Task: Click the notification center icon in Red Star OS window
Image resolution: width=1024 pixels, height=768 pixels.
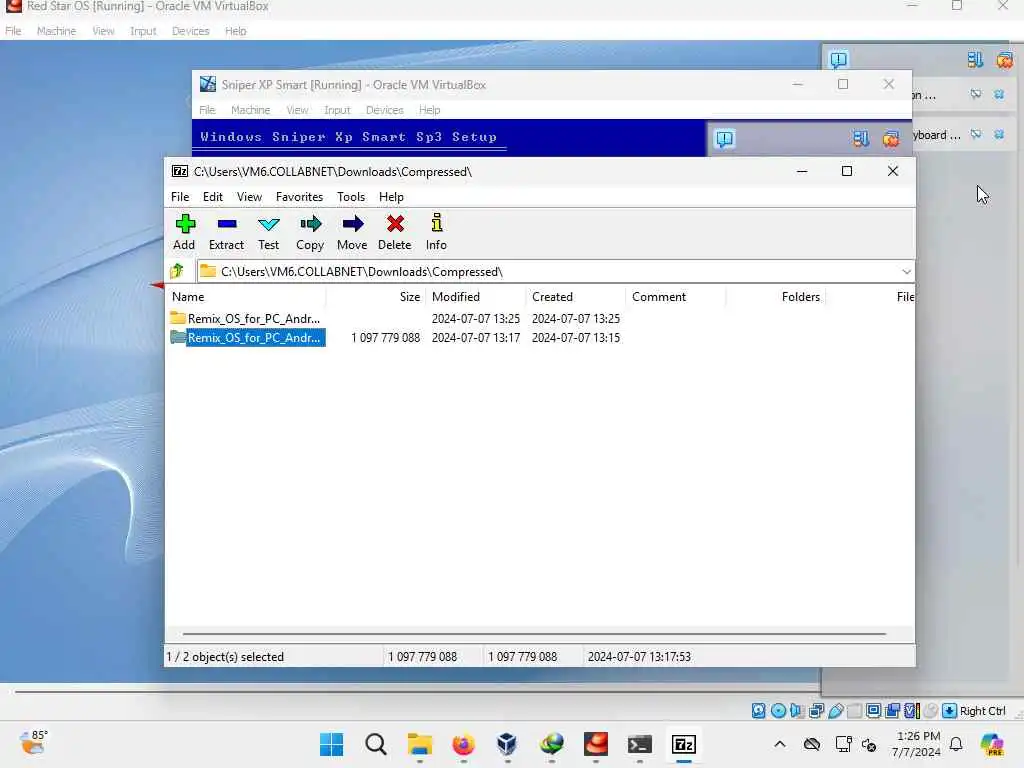Action: (839, 59)
